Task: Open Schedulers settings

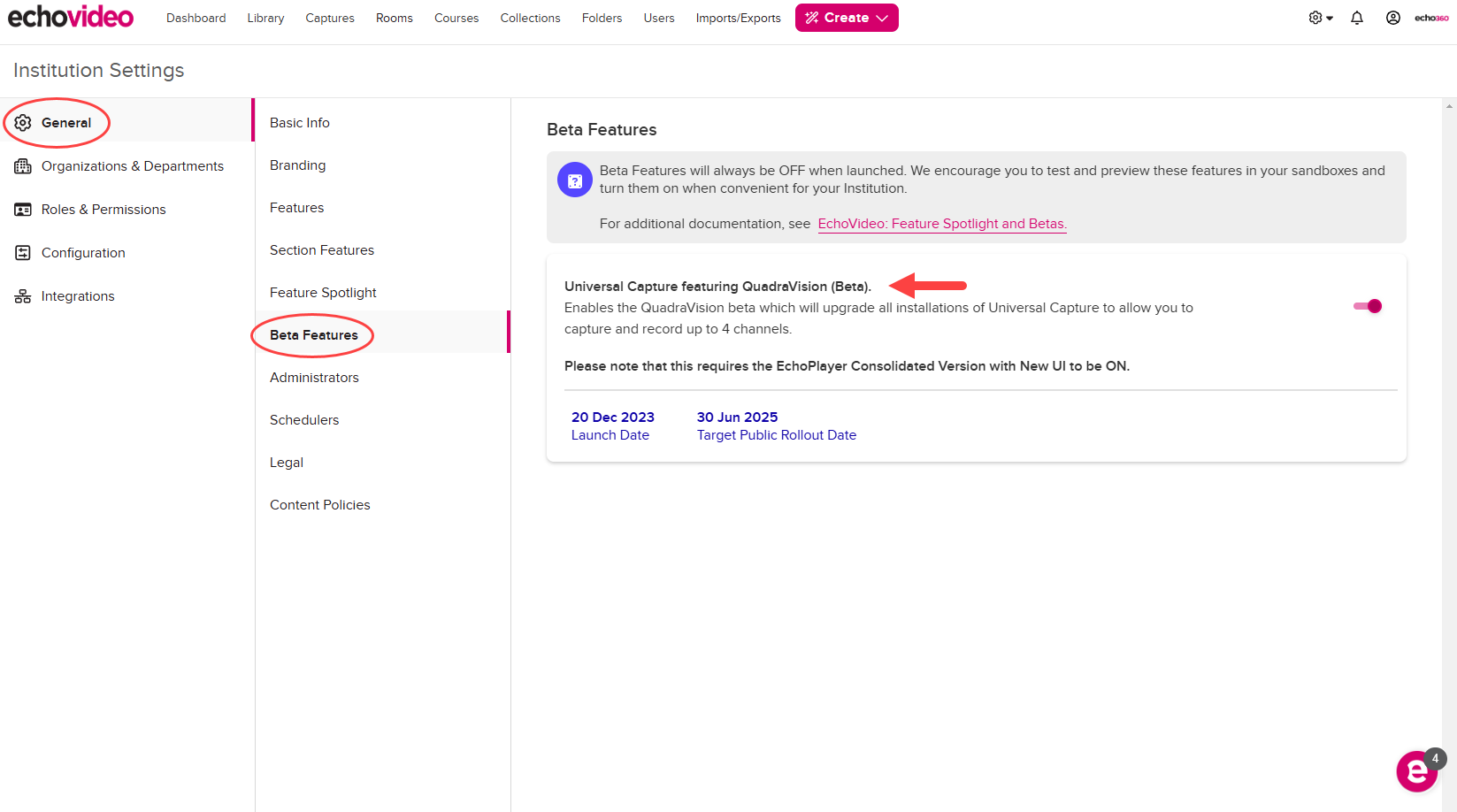Action: pyautogui.click(x=304, y=420)
